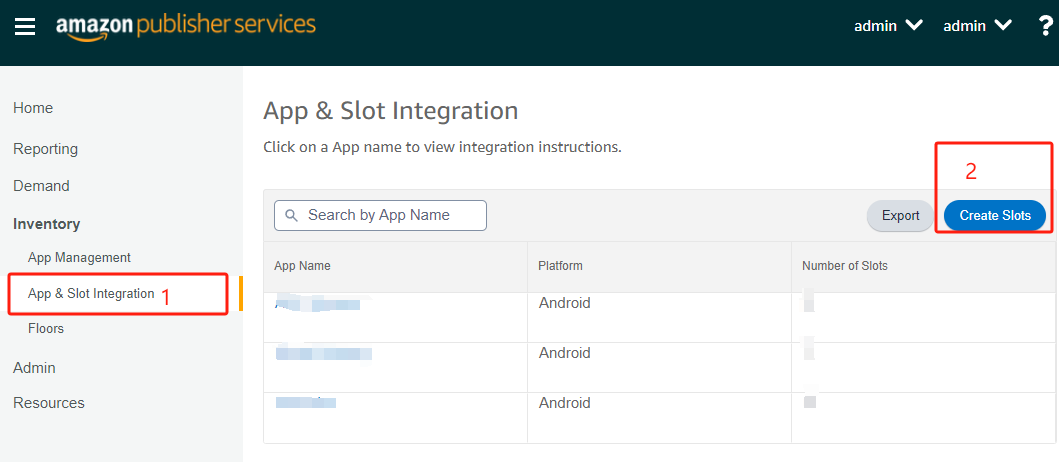Open the first app name link
Viewport: 1059px width, 462px height.
(x=318, y=304)
